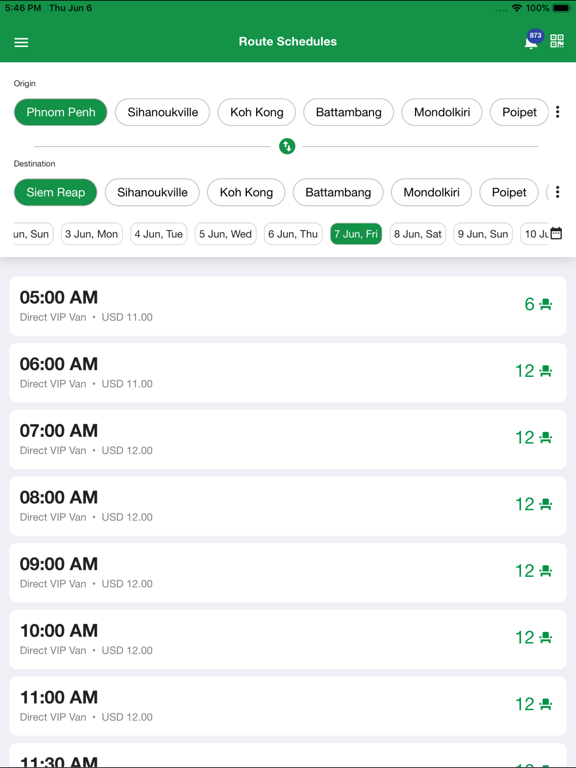576x768 pixels.
Task: Choose Poipet as origin
Action: tap(519, 112)
